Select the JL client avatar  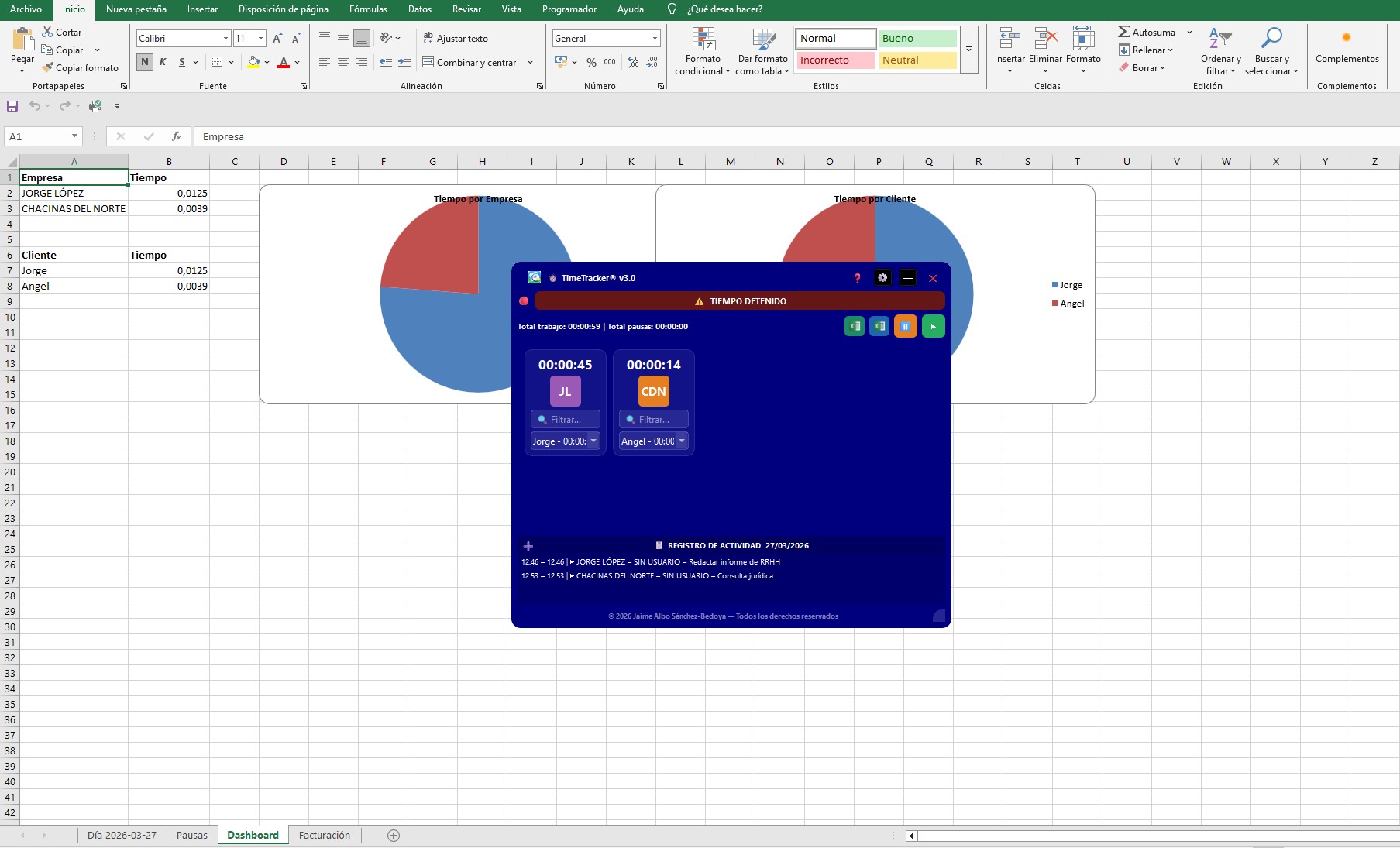565,391
